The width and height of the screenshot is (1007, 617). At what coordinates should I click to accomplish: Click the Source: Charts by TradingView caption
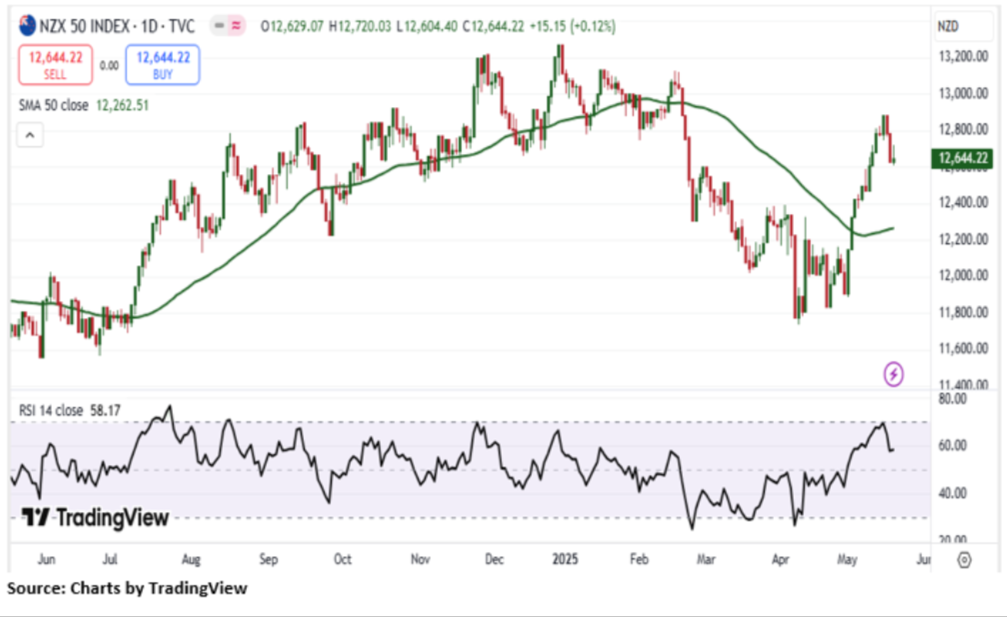pyautogui.click(x=127, y=588)
